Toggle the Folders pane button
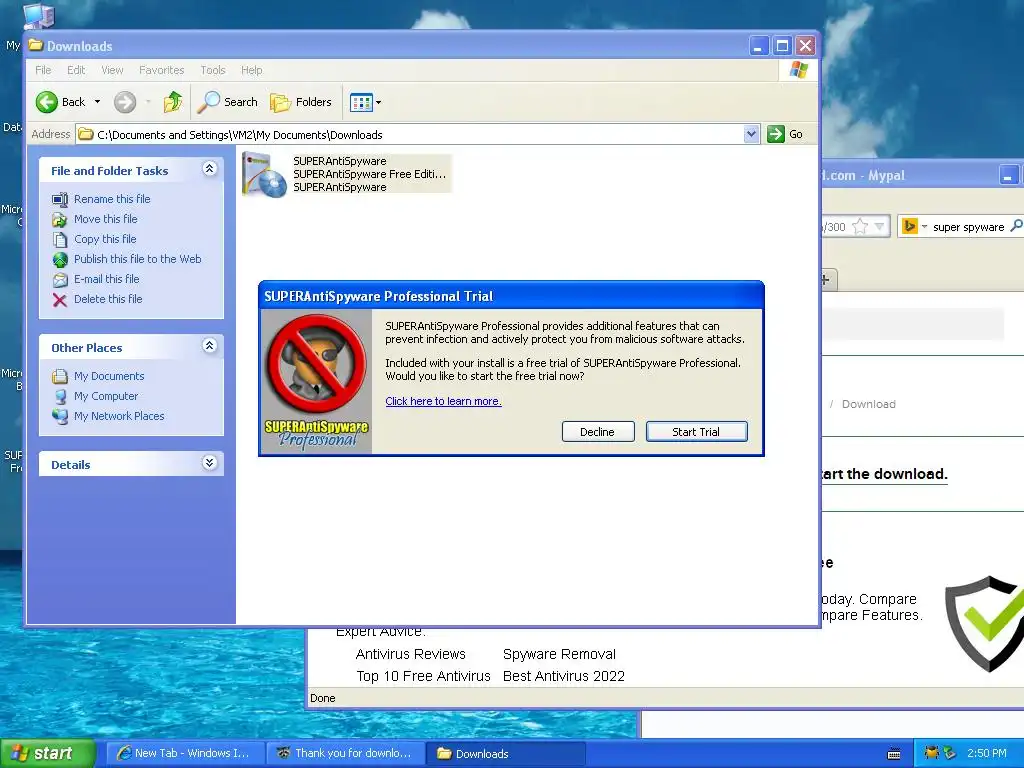This screenshot has height=768, width=1024. click(301, 102)
